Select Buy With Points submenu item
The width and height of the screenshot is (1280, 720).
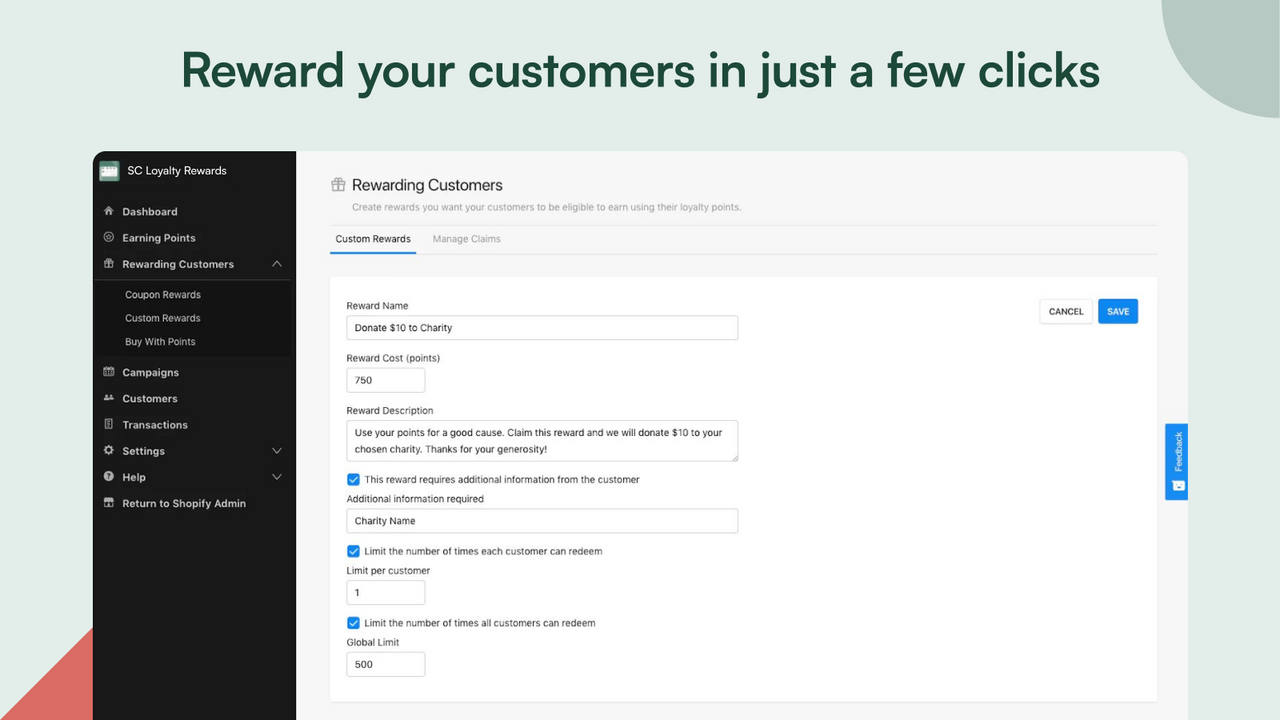160,342
